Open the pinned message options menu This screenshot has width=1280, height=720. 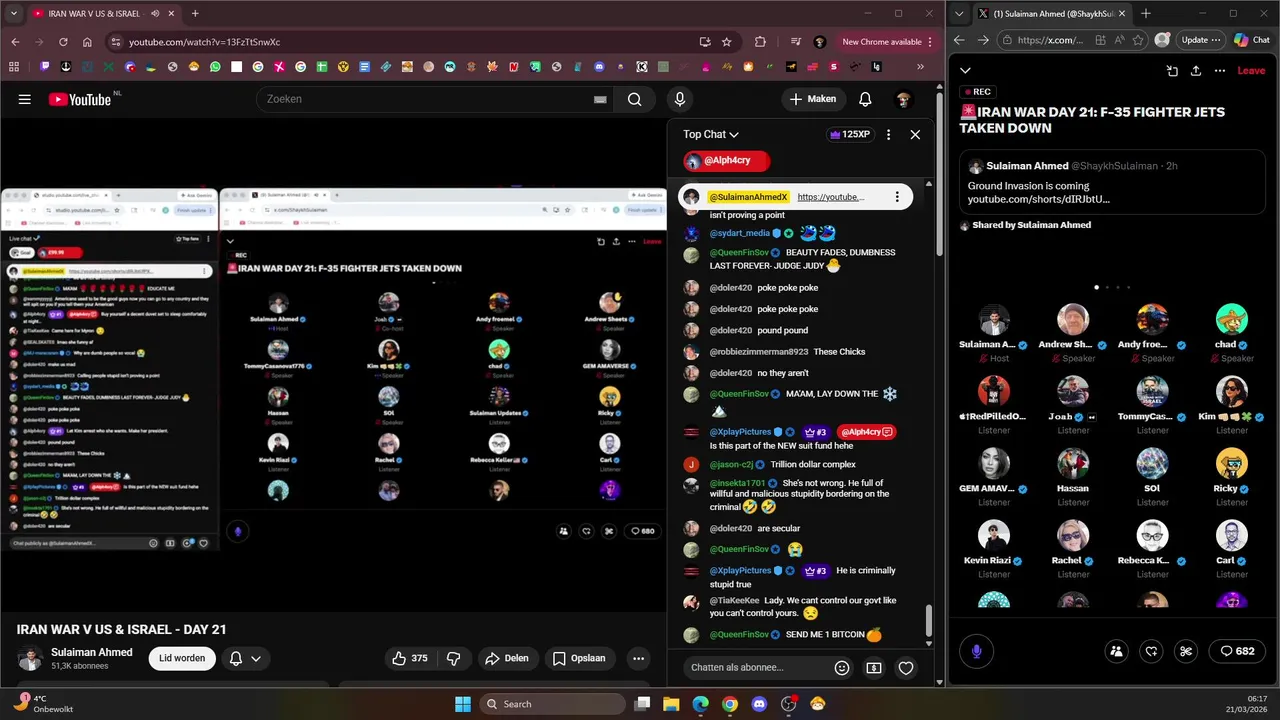tap(897, 197)
